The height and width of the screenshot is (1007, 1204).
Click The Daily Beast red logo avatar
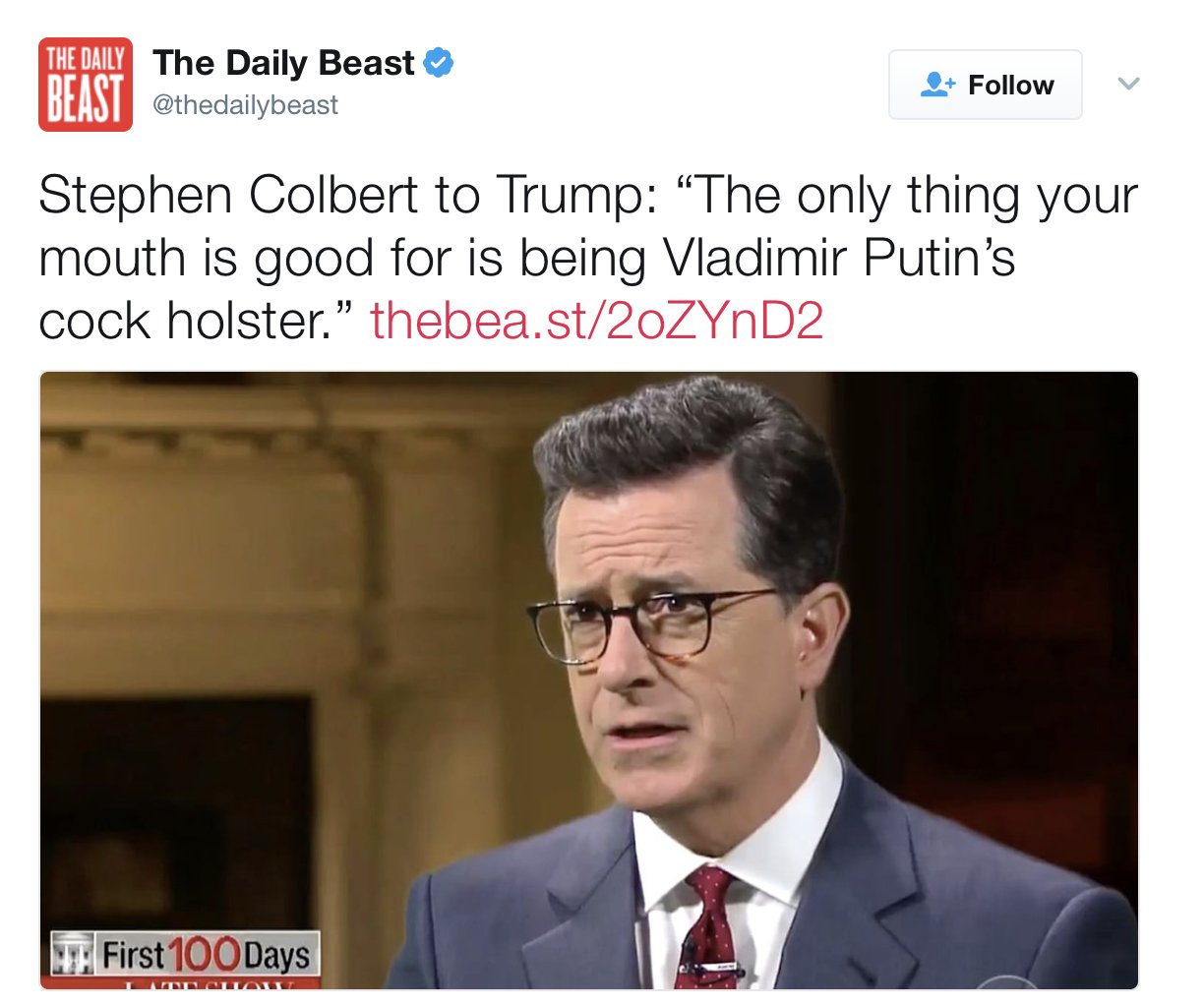tap(86, 85)
